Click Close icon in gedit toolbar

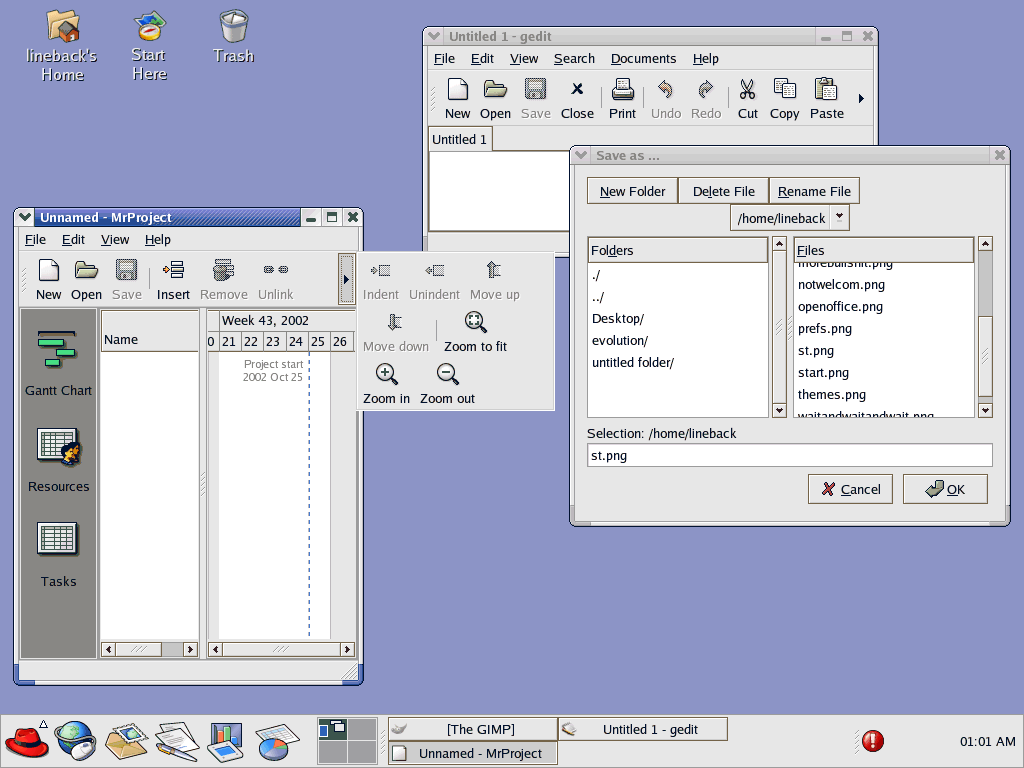point(577,89)
